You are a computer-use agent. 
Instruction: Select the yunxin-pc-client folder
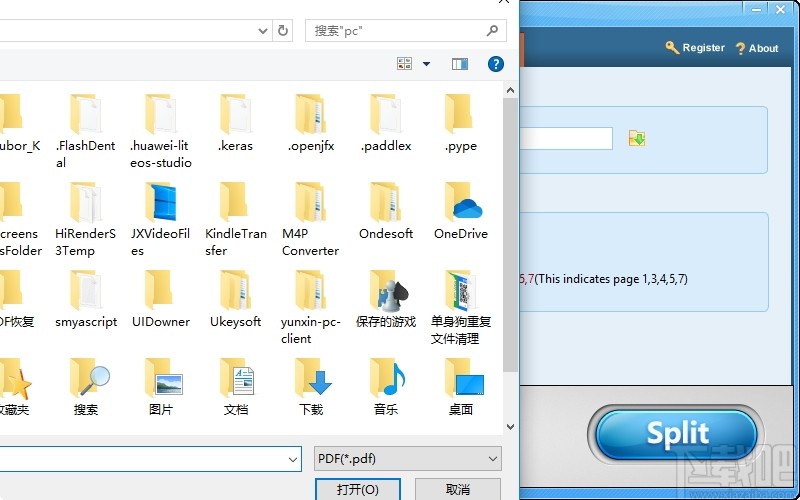(311, 307)
